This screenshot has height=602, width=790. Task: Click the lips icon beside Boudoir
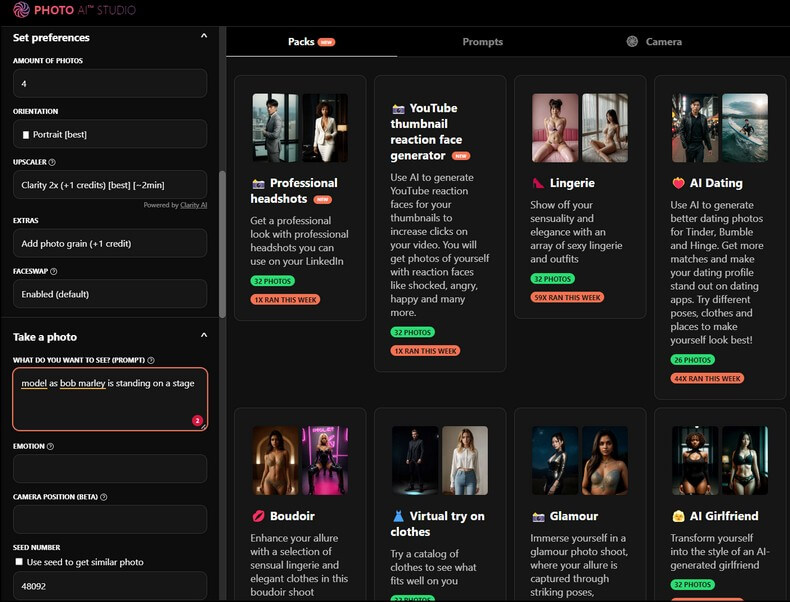point(258,516)
